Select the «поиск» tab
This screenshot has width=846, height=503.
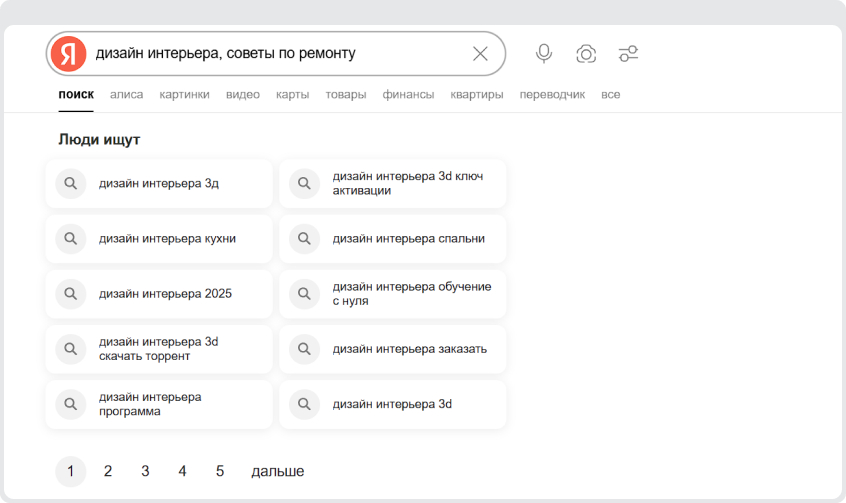coord(76,94)
